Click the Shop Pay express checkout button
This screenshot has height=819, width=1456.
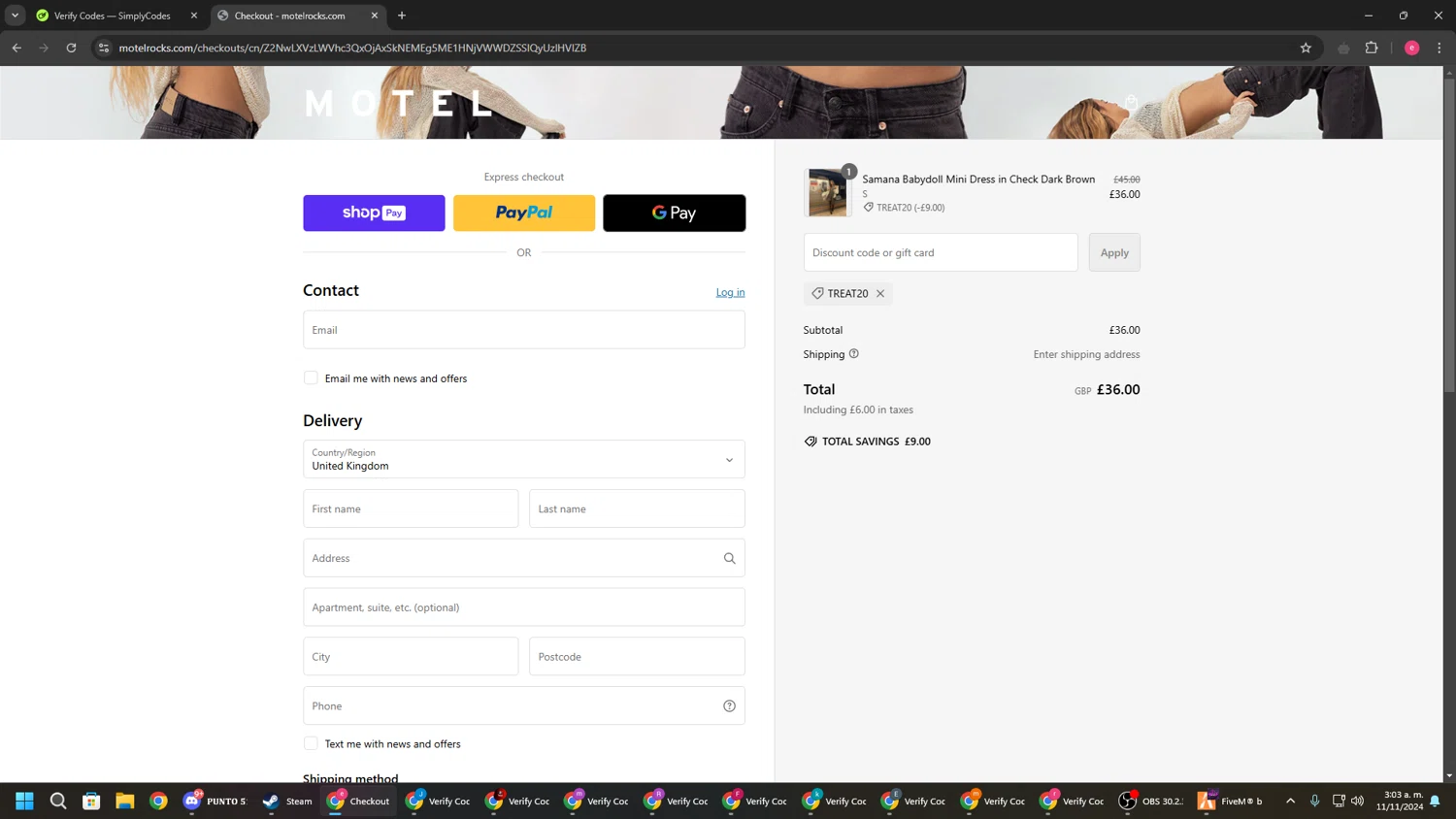coord(374,213)
